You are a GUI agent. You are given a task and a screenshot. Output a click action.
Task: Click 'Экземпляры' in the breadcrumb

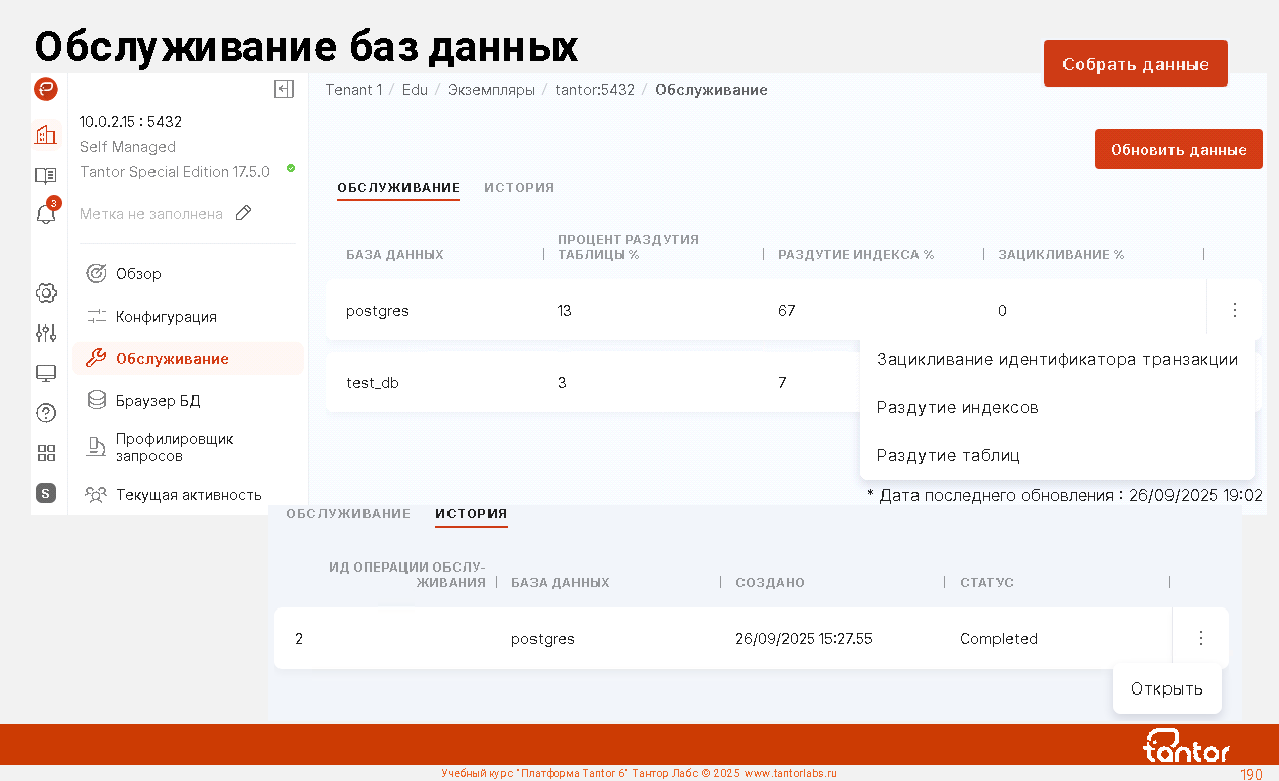[490, 90]
